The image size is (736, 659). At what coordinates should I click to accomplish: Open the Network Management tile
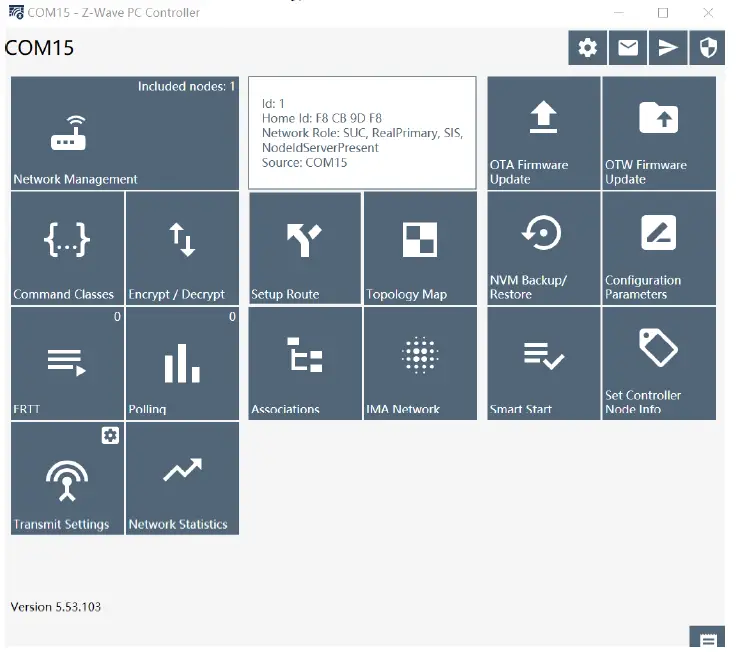(125, 133)
